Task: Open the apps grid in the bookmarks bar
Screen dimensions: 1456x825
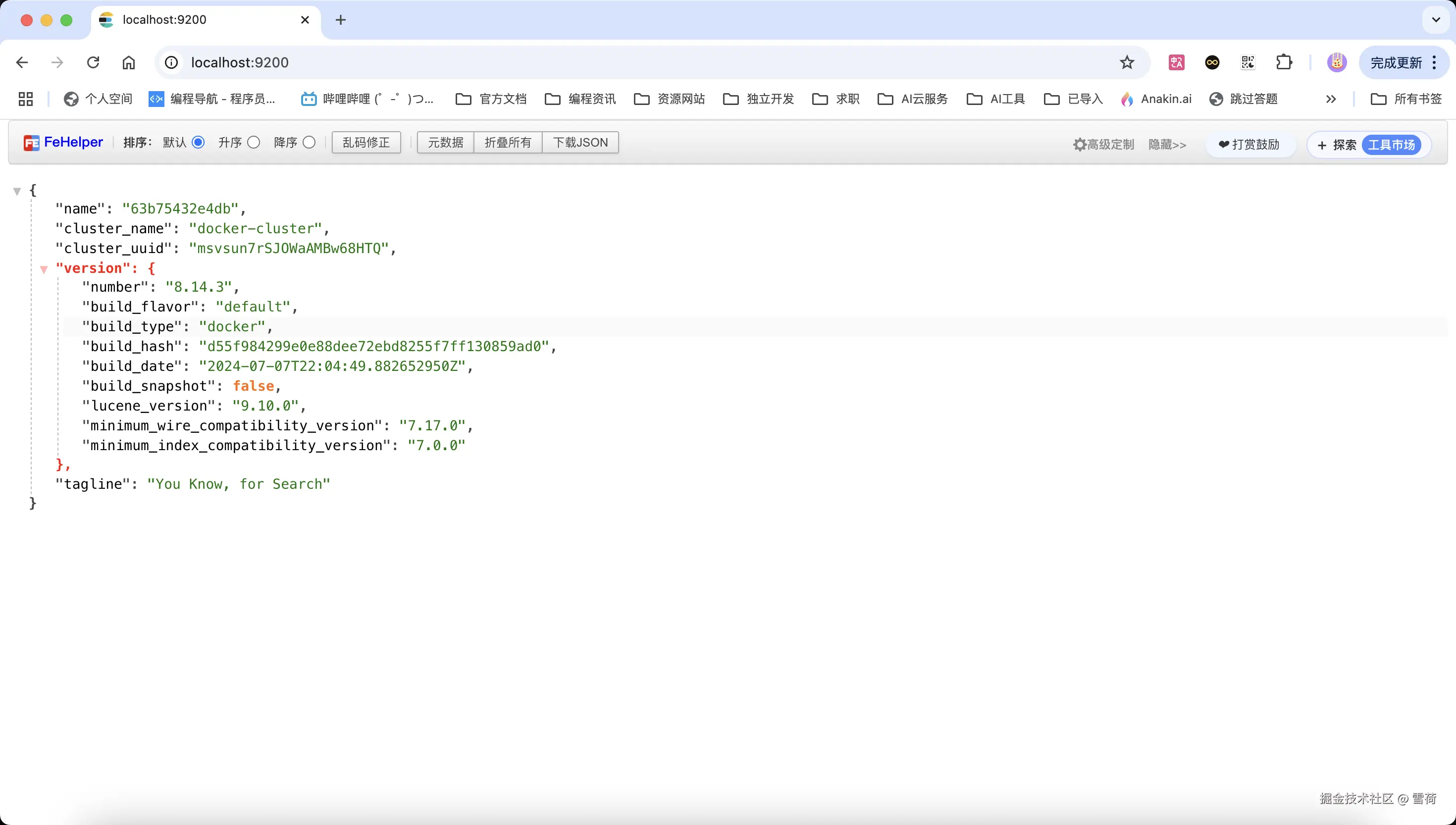Action: coord(25,99)
